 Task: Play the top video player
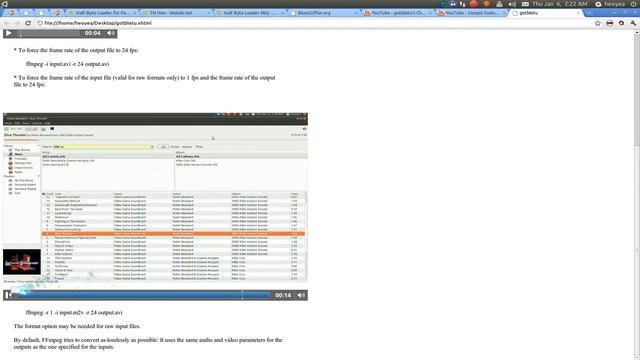pos(9,33)
